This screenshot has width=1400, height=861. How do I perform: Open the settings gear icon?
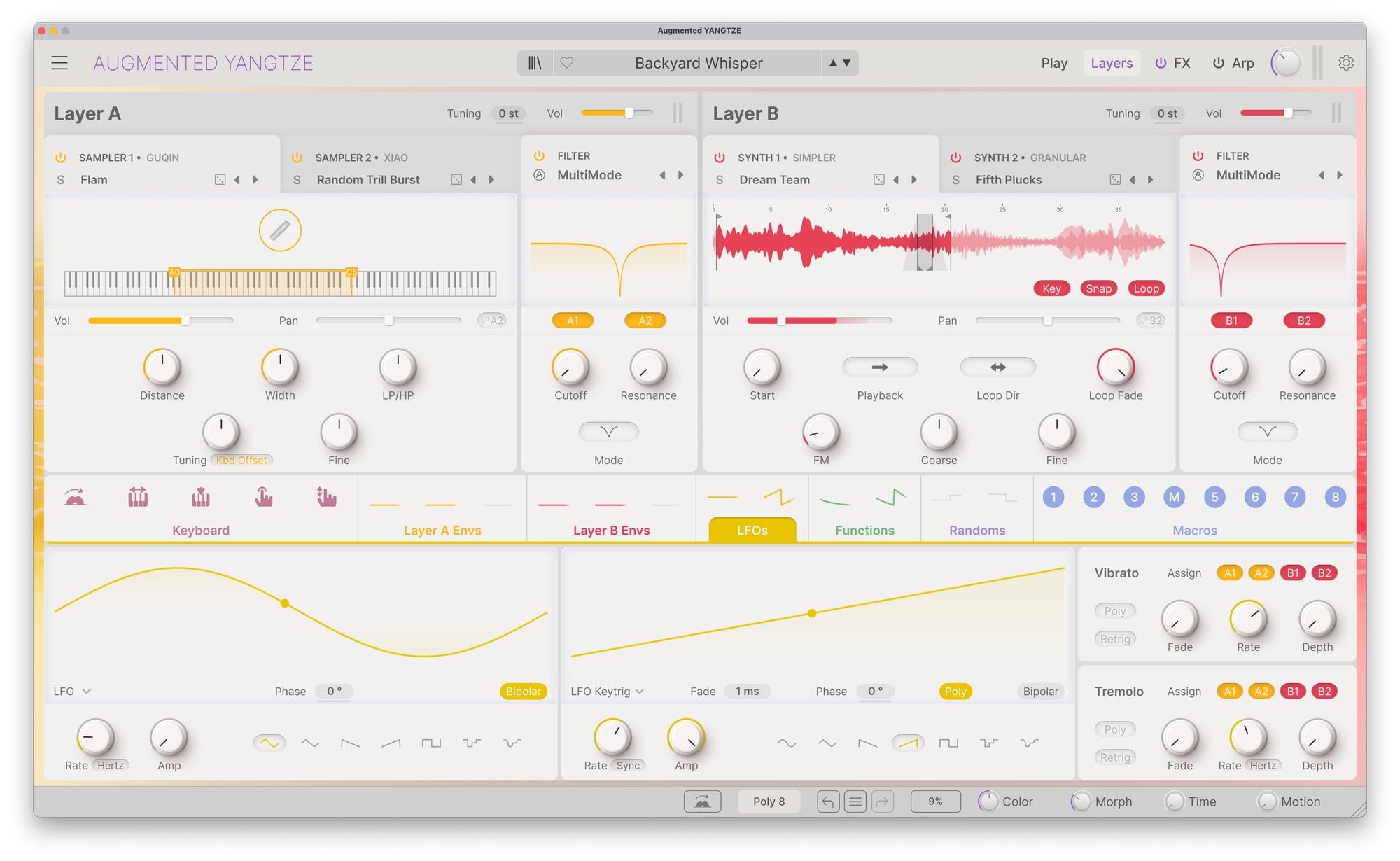1345,63
